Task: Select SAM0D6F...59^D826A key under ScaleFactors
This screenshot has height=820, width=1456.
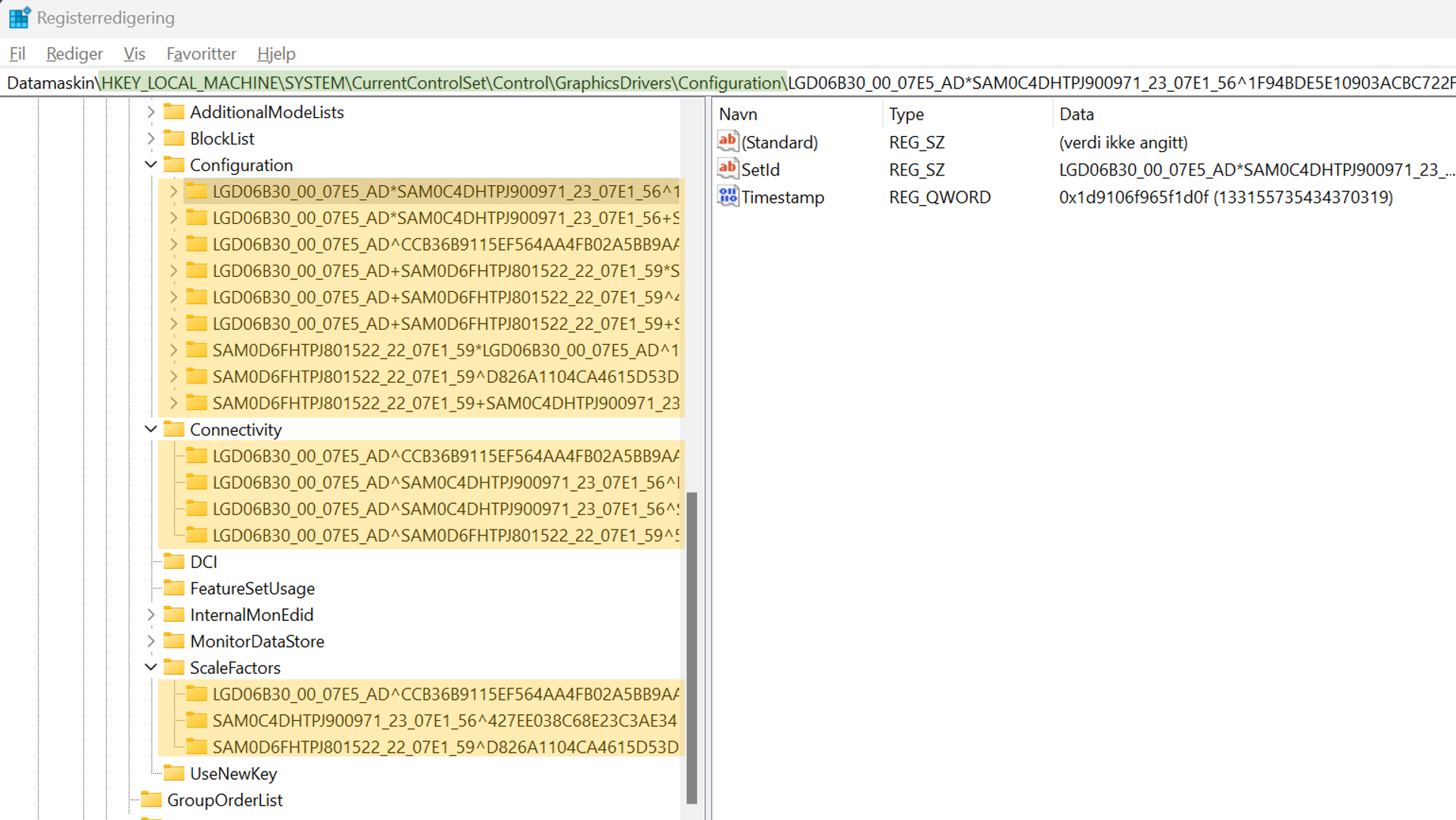Action: point(446,747)
